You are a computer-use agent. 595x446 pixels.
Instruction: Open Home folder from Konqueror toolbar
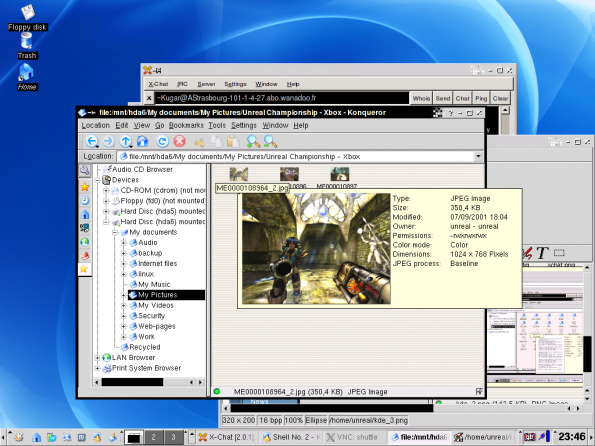tap(142, 141)
